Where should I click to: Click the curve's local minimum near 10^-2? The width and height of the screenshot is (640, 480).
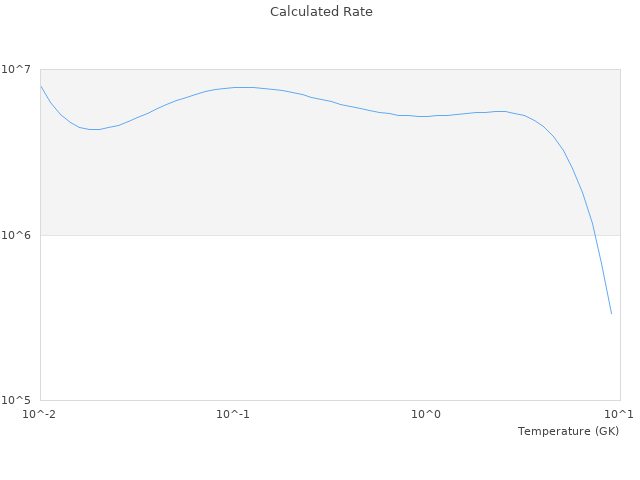[94, 129]
